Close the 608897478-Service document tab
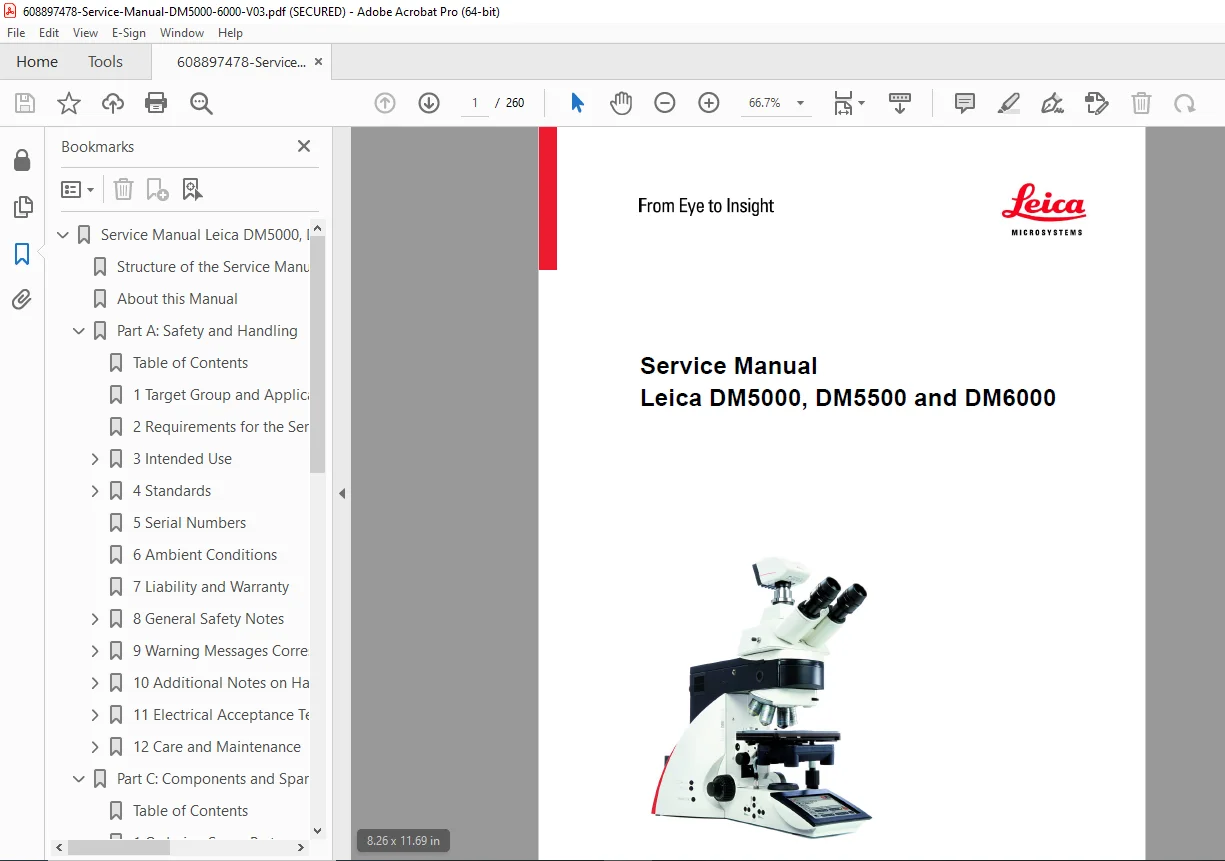This screenshot has width=1225, height=861. 318,62
